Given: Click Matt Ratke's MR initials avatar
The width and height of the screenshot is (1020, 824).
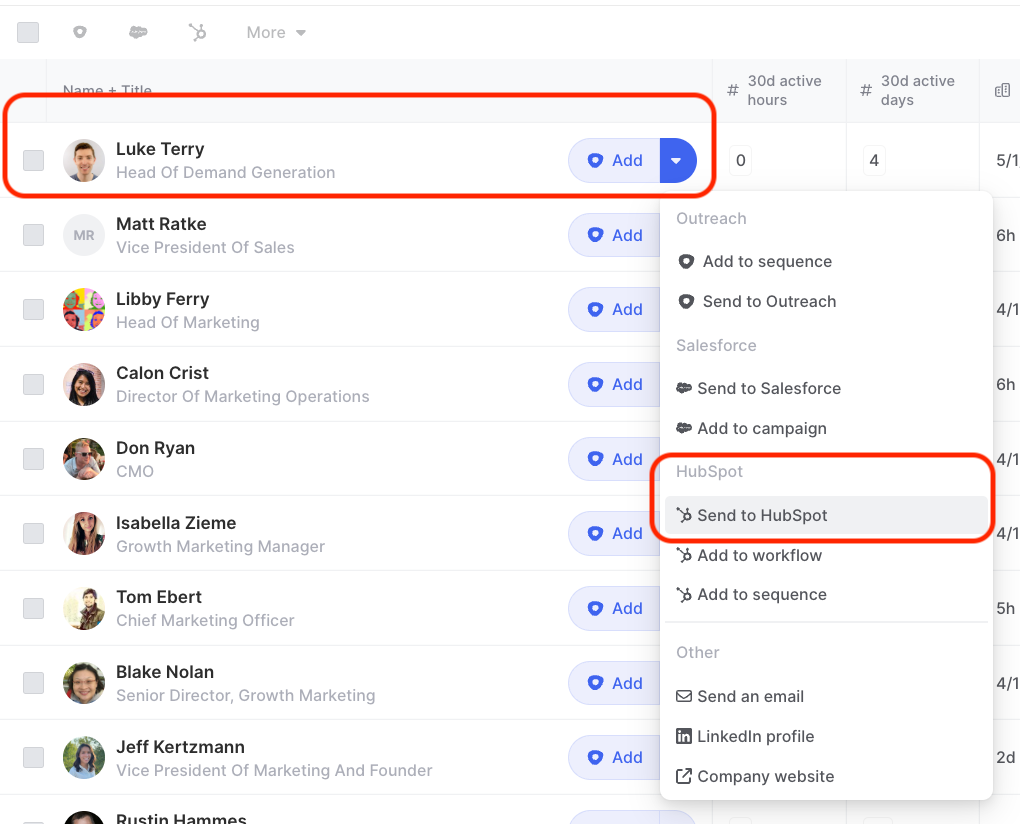Looking at the screenshot, I should [x=84, y=235].
